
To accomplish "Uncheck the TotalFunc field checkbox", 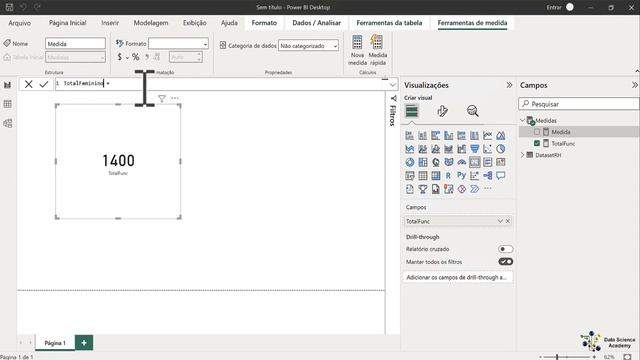I will click(x=537, y=143).
